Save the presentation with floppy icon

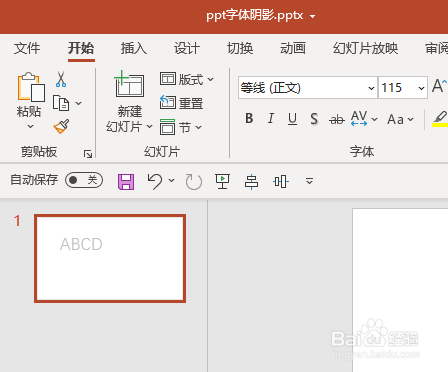click(126, 182)
